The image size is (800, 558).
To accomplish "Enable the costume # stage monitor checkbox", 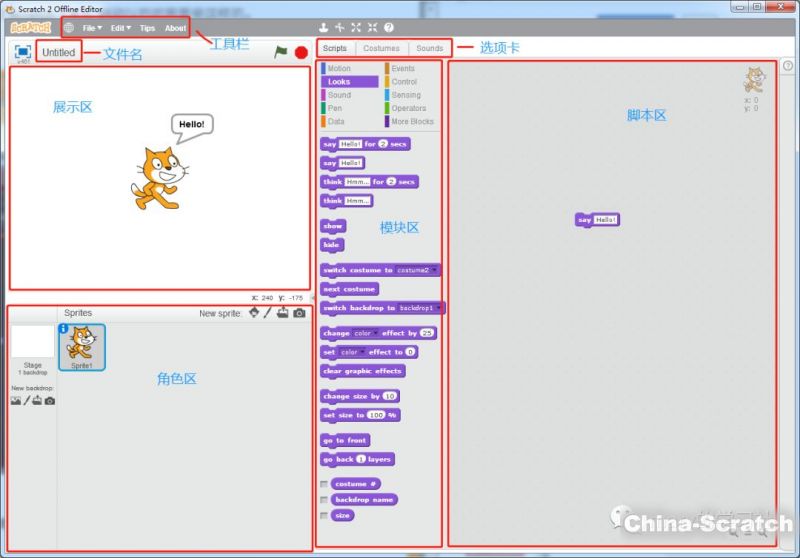I will pos(324,484).
